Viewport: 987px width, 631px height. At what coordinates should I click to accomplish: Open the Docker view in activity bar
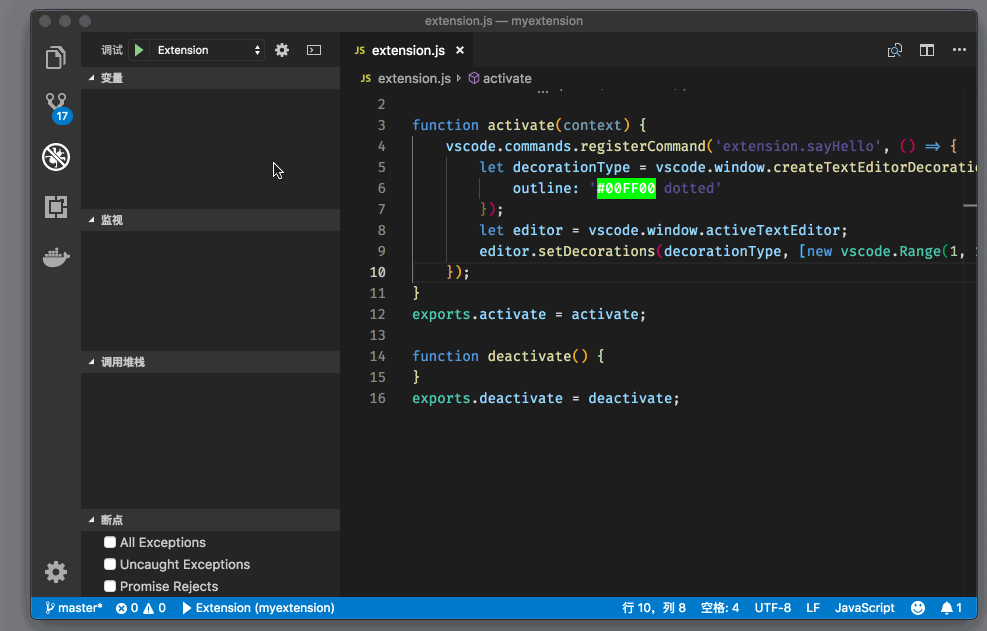pos(56,257)
